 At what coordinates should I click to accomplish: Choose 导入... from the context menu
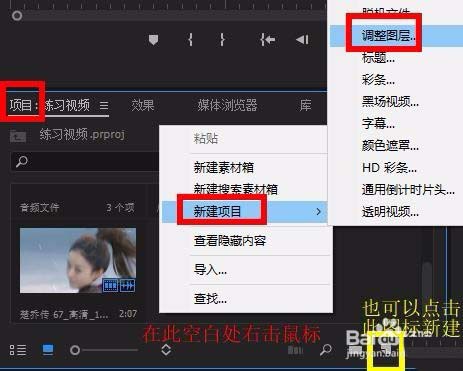click(x=210, y=269)
